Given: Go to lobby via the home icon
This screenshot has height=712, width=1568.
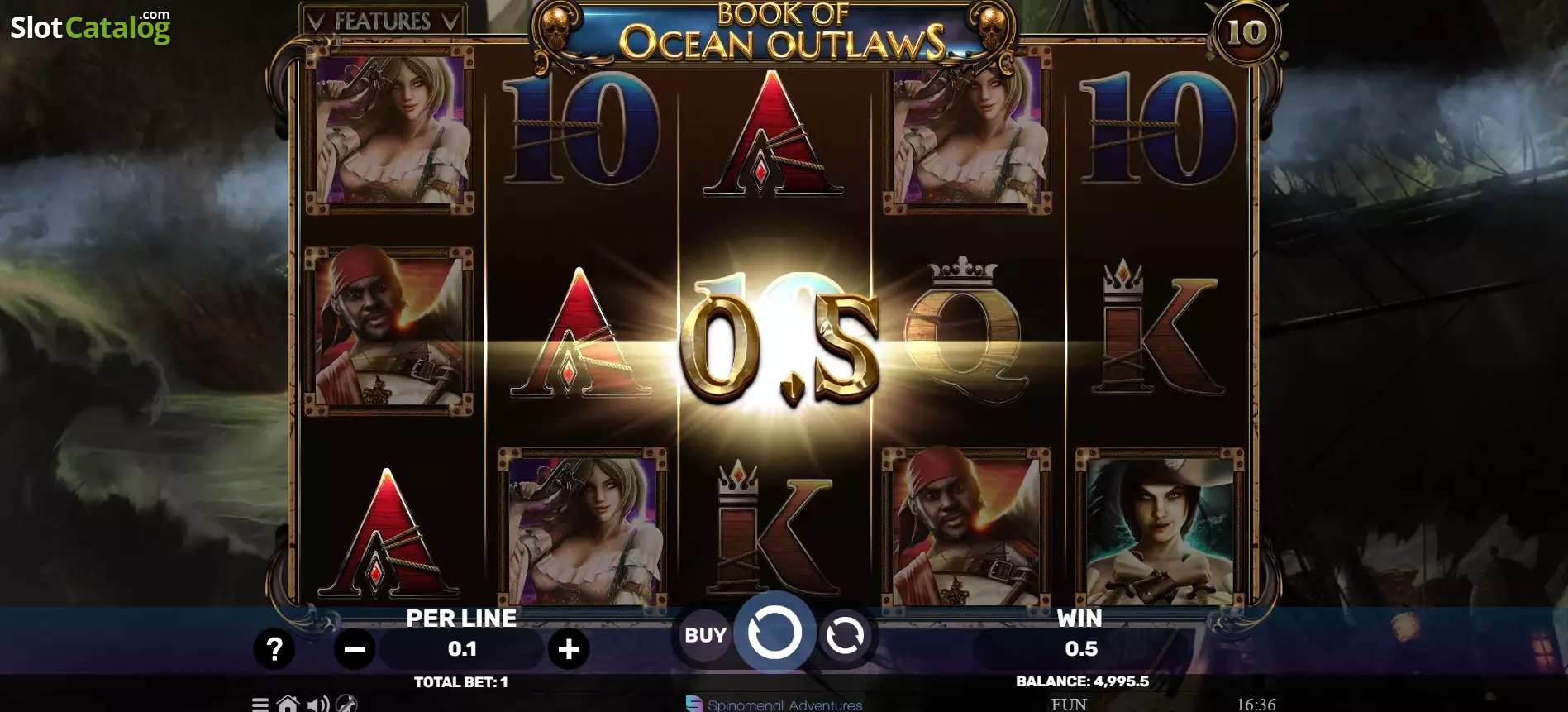Looking at the screenshot, I should point(288,705).
